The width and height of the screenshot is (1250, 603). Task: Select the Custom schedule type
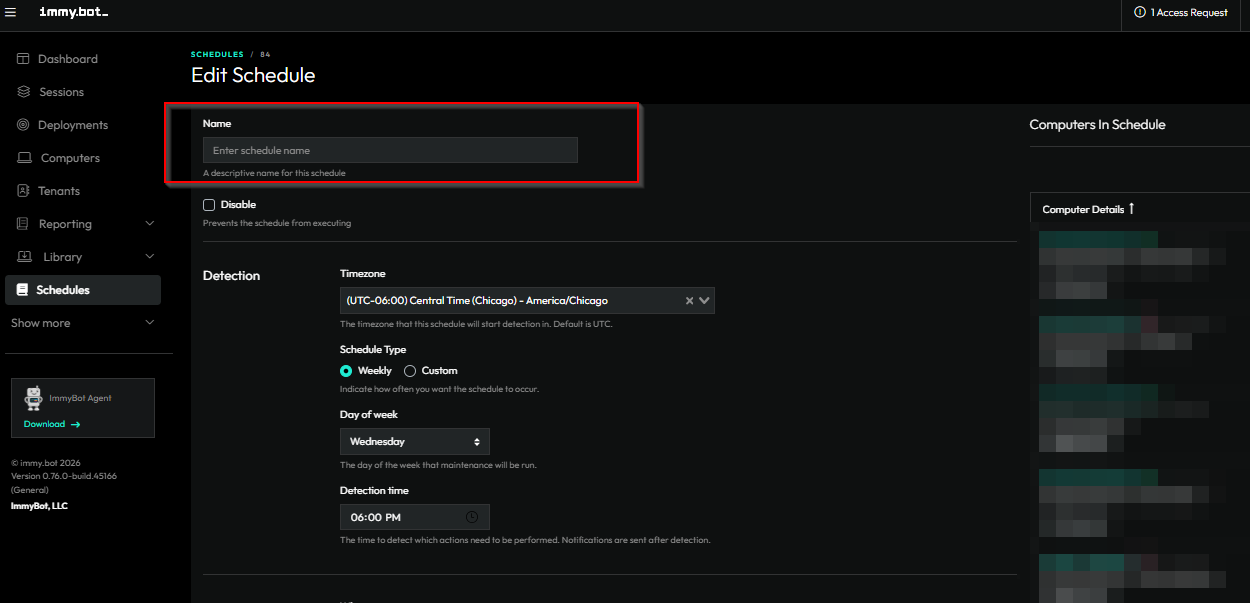[x=410, y=371]
